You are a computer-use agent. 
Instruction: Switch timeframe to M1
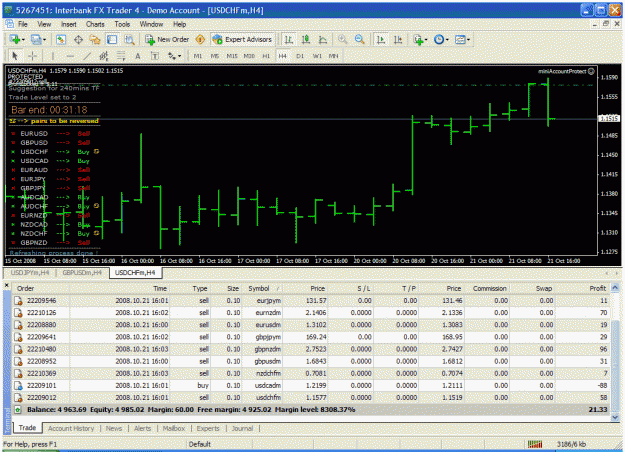(198, 56)
